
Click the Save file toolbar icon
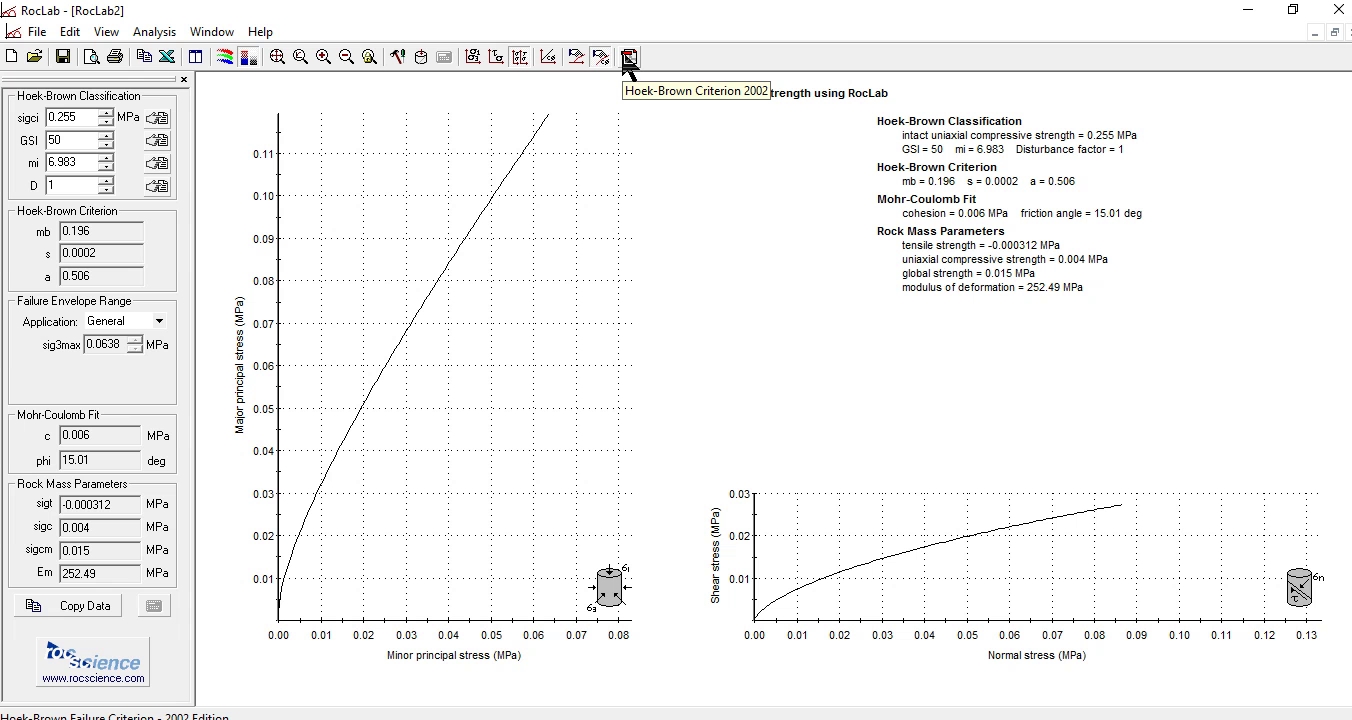[63, 57]
